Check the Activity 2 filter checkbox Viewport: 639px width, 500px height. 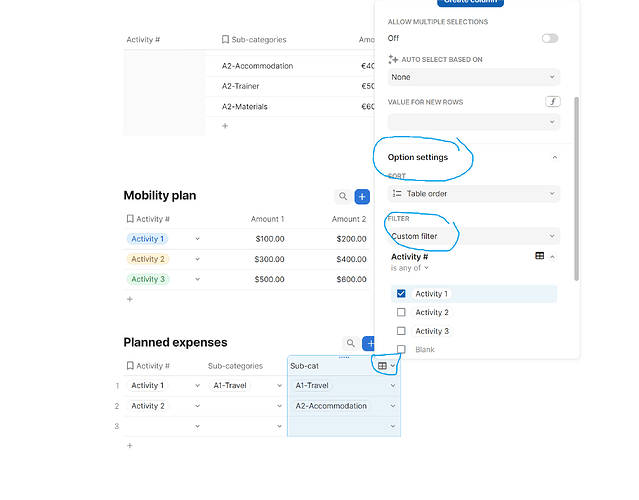[x=402, y=313]
